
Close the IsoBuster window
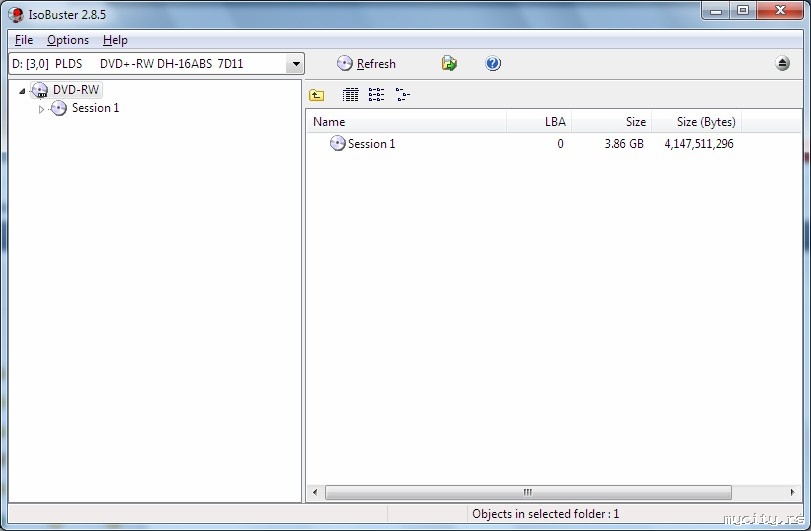(780, 10)
